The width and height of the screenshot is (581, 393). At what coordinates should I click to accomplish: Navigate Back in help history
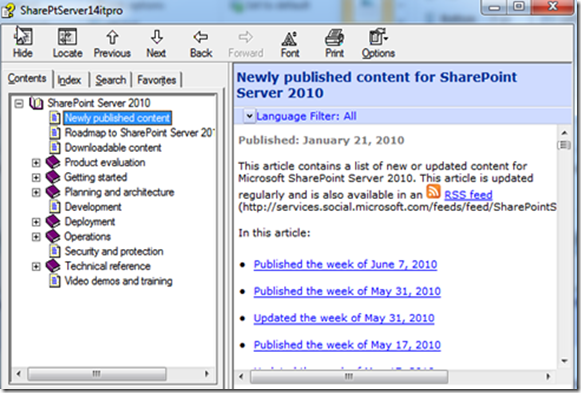click(x=201, y=42)
